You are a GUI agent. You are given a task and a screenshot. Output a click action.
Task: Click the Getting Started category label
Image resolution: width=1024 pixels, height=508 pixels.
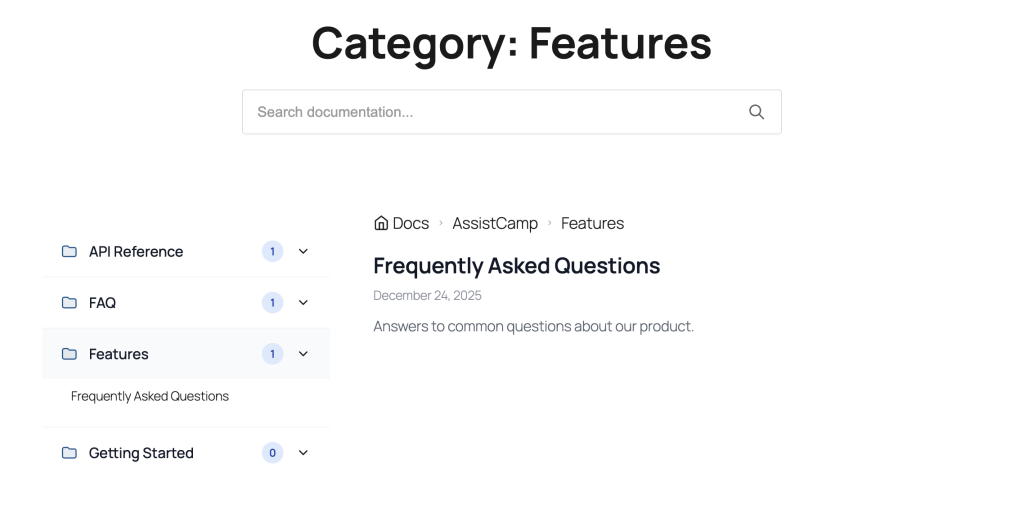point(141,453)
